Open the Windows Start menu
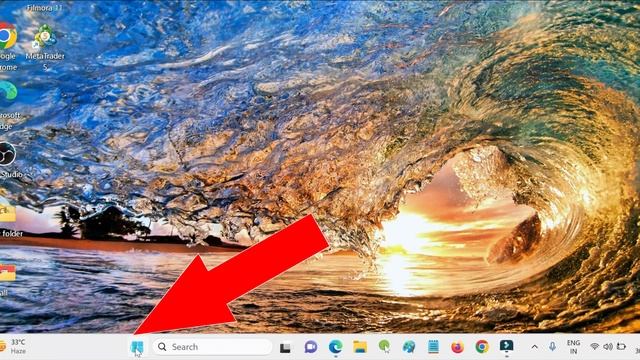Image resolution: width=640 pixels, height=360 pixels. 137,347
